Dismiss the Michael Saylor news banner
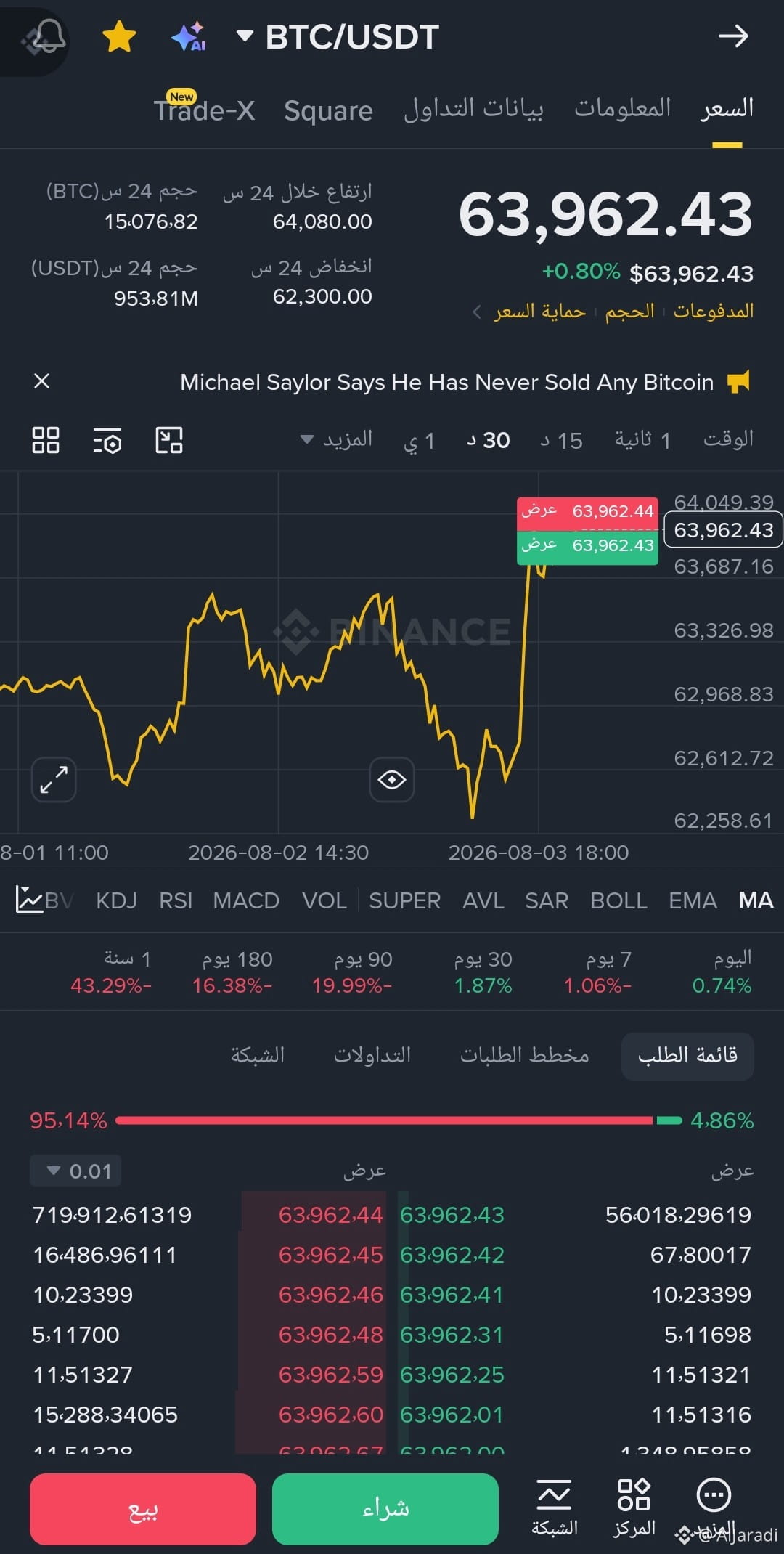Viewport: 784px width, 1554px height. [42, 381]
